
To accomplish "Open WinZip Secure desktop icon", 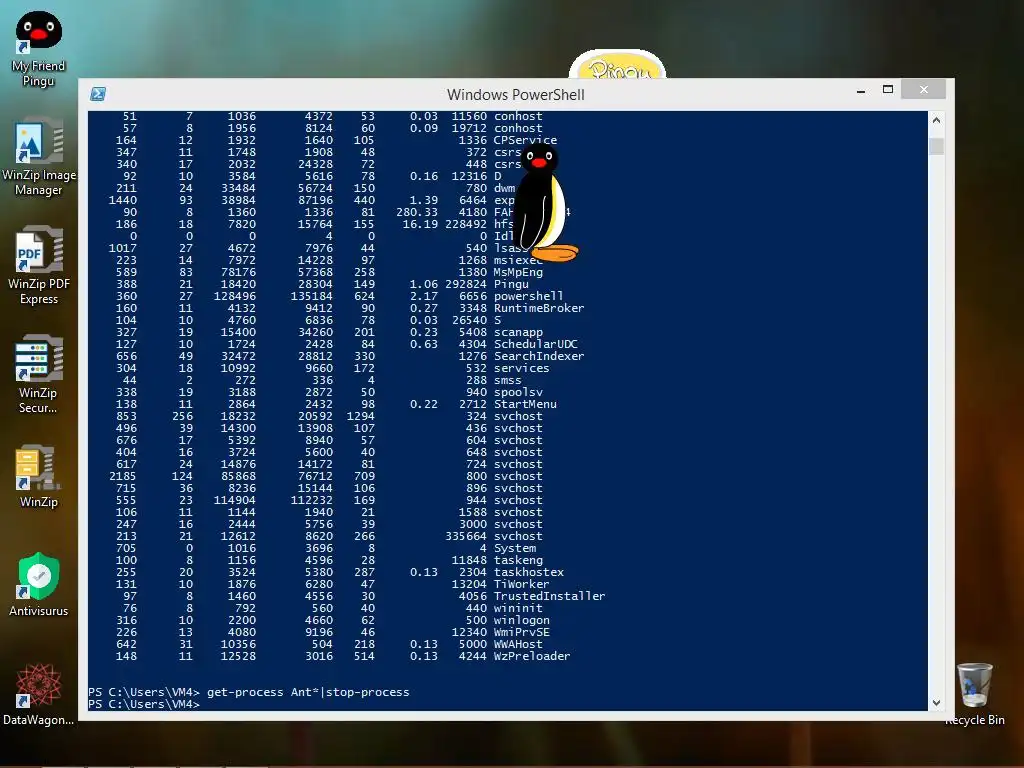I will (39, 374).
